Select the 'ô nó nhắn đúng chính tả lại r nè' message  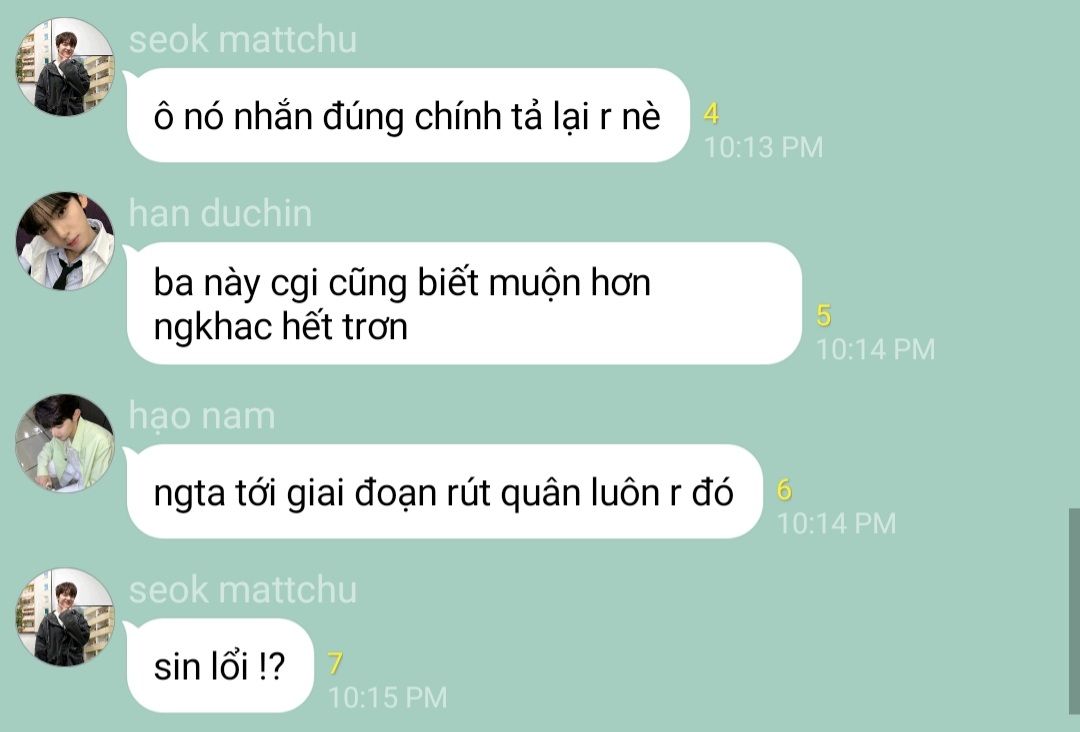(408, 115)
